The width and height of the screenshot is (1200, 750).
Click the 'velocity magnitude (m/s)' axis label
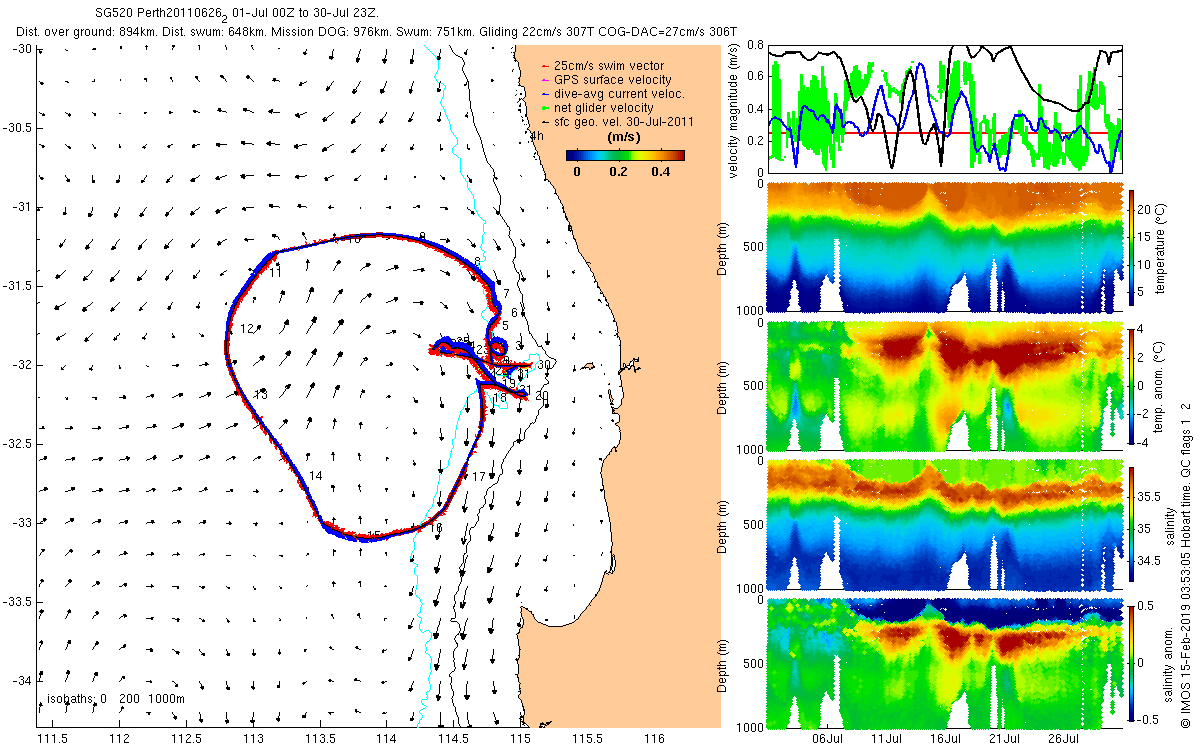[733, 111]
